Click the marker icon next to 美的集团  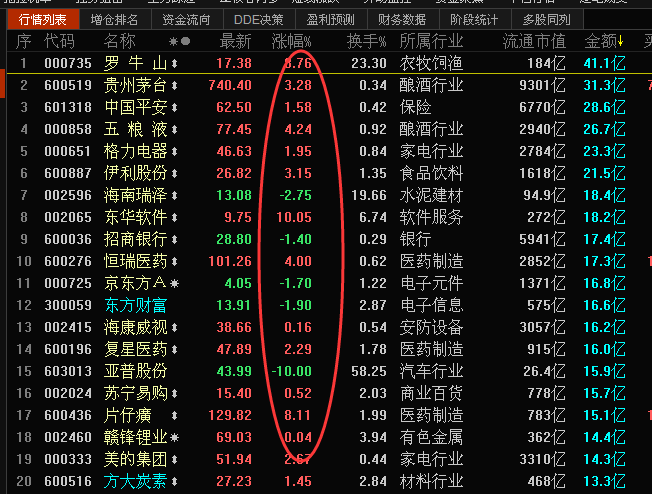coord(175,459)
